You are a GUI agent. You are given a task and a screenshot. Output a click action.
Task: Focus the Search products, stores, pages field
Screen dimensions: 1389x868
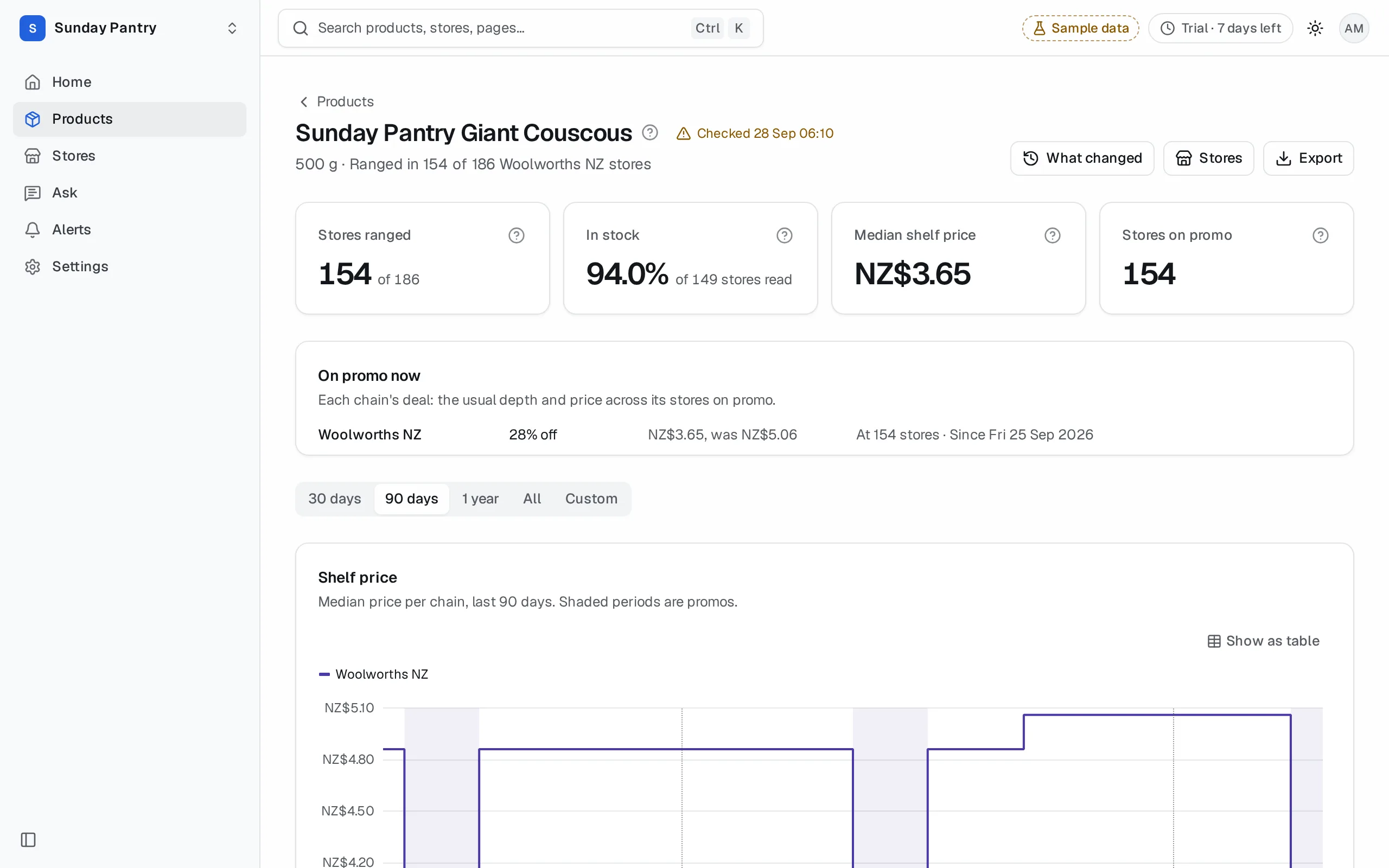click(520, 28)
